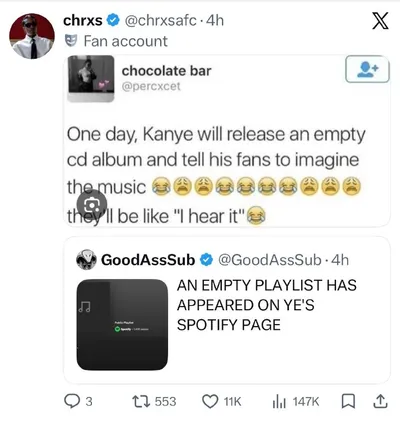Repost this tweet via the retweet icon
The height and width of the screenshot is (423, 400).
coord(140,401)
